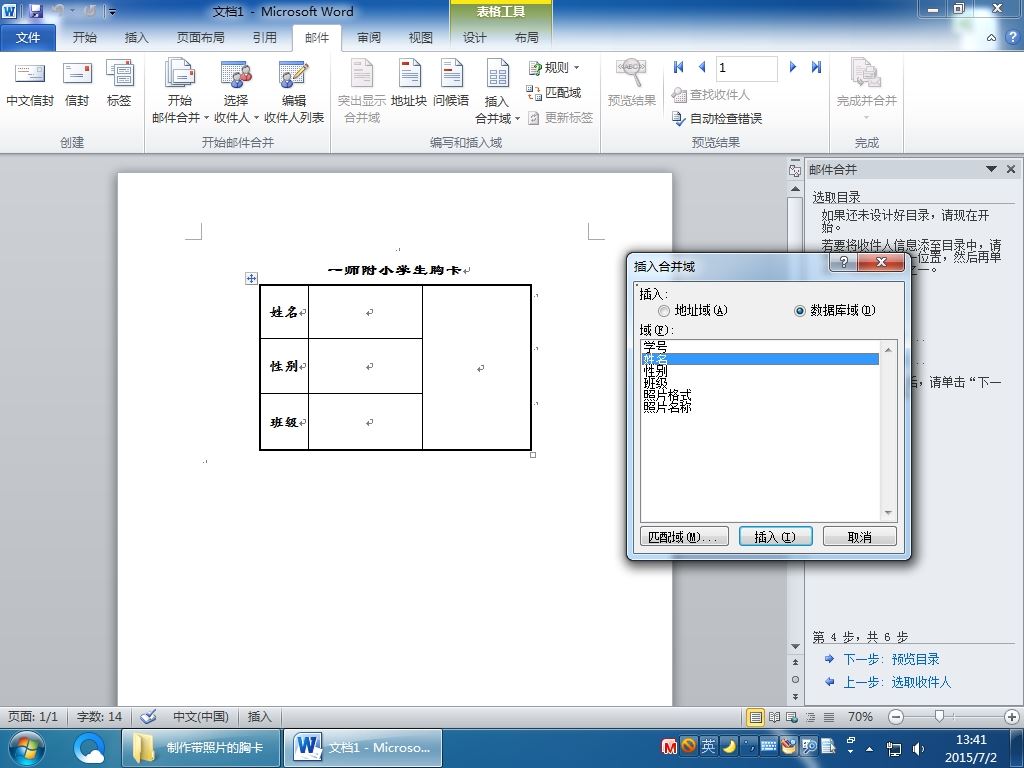Screen dimensions: 1024x768
Task: Select the 数据库域 radio button
Action: point(800,311)
